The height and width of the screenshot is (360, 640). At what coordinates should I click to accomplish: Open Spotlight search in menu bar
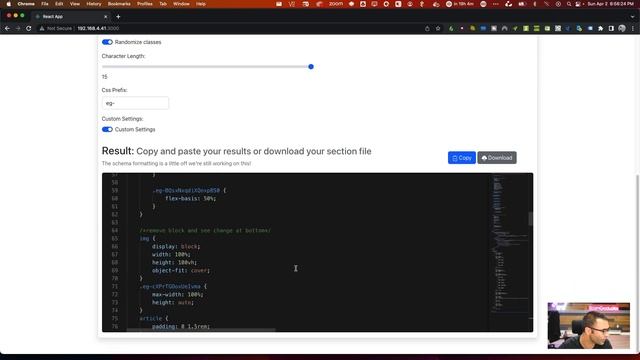point(569,4)
